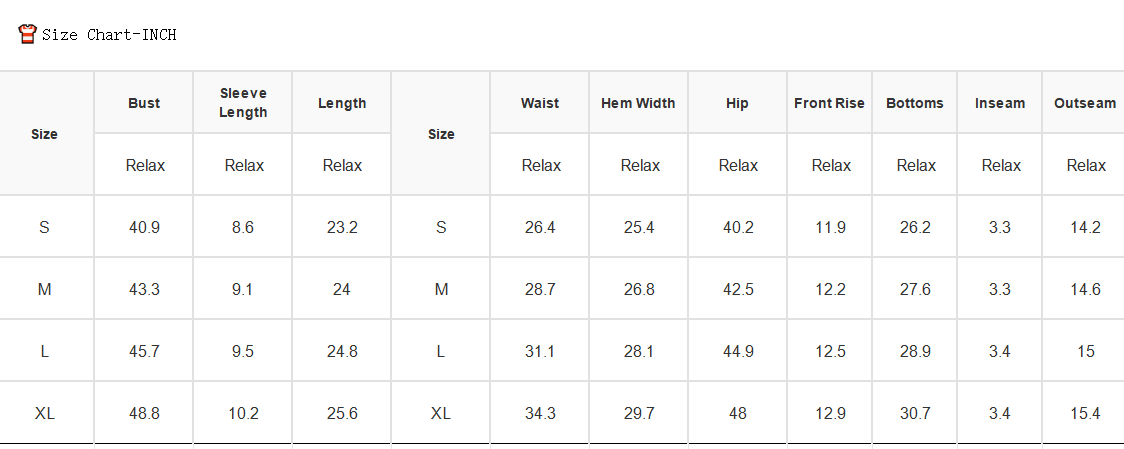This screenshot has width=1124, height=449.
Task: Select the L length value 24.8
Action: point(342,351)
